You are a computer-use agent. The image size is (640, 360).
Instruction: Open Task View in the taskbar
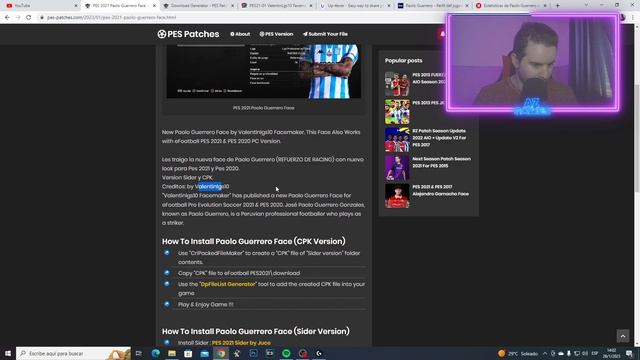139,353
